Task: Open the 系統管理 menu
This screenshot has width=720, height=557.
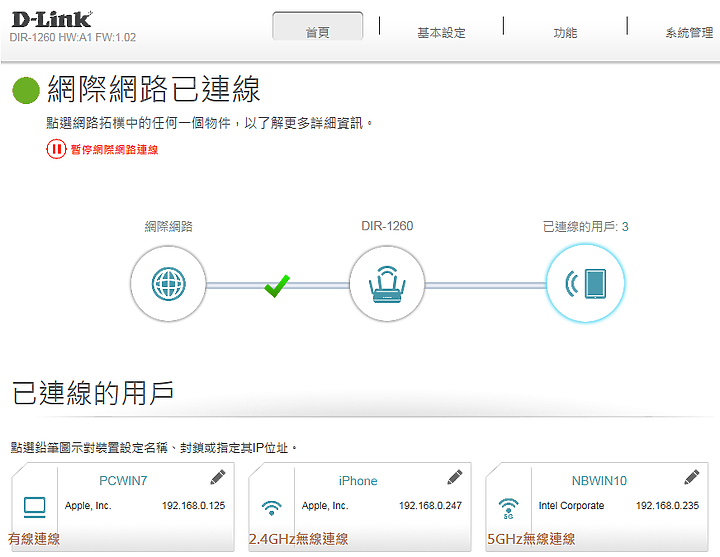Action: [689, 33]
